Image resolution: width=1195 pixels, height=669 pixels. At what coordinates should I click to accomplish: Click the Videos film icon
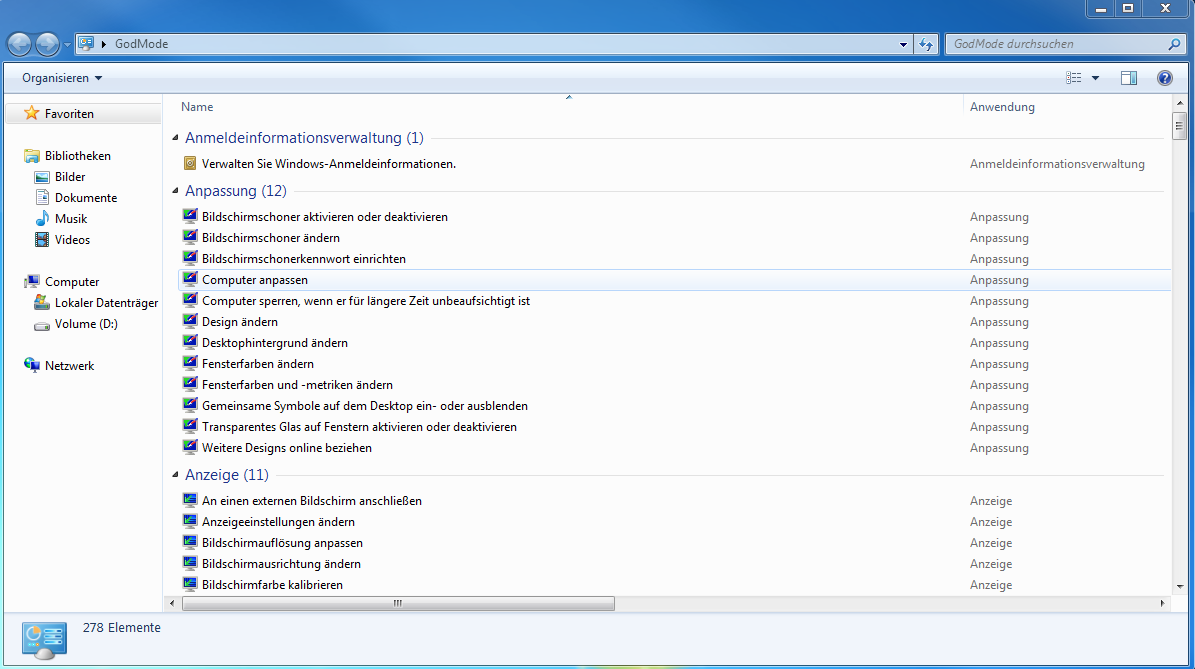pos(42,239)
